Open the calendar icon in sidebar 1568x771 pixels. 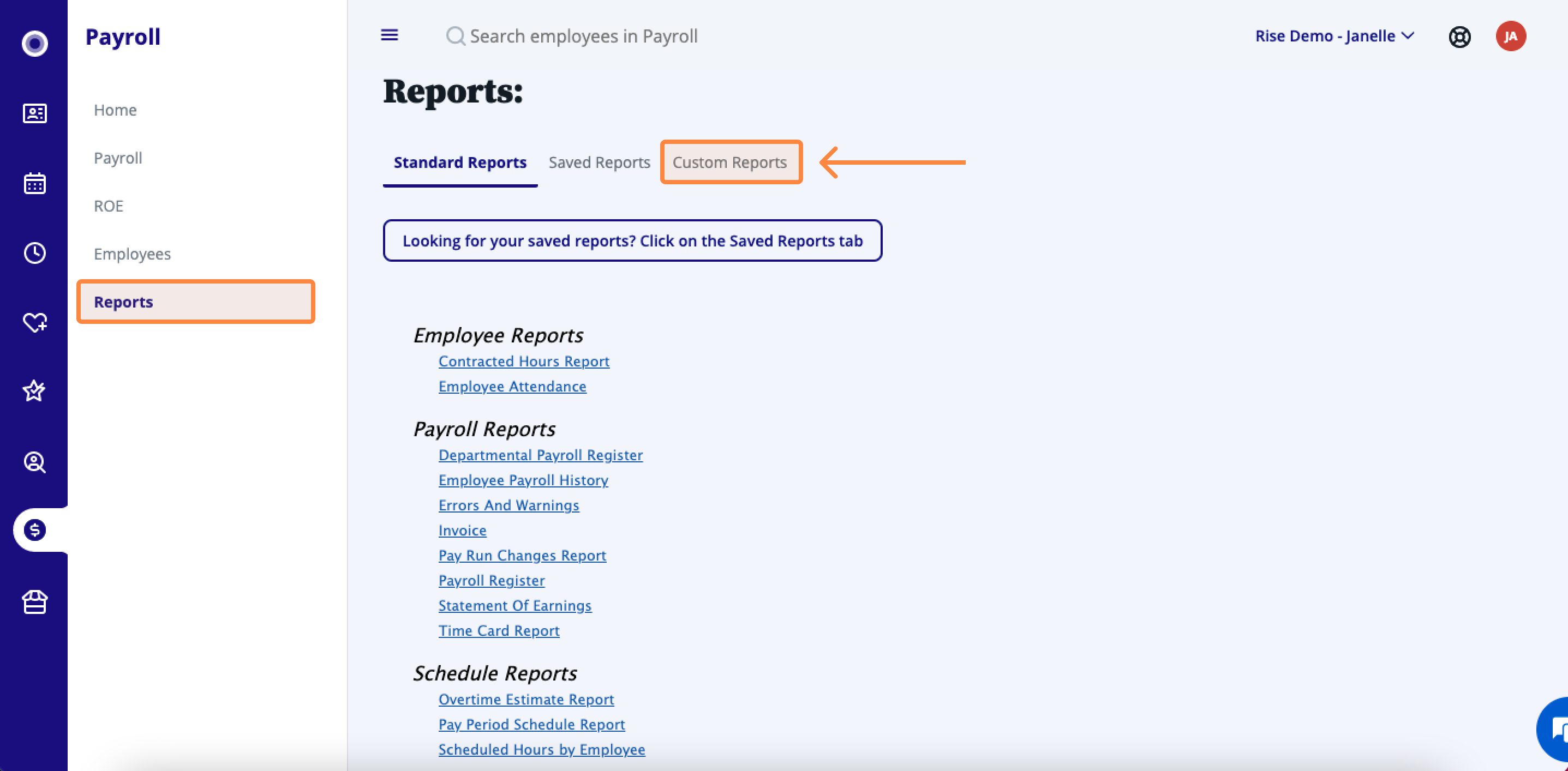point(35,183)
